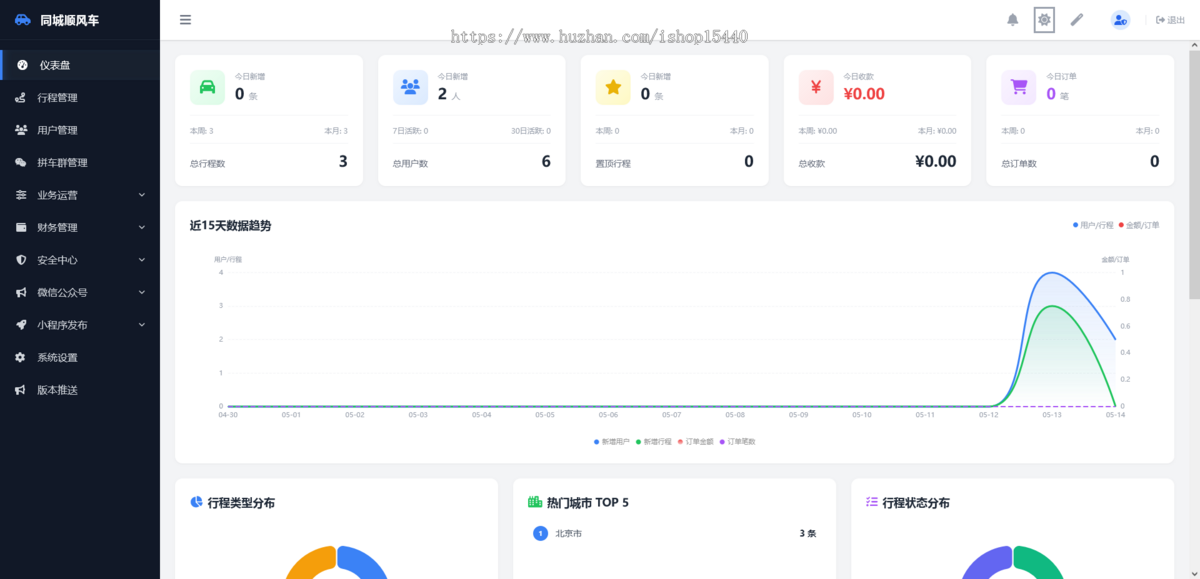Toggle the 订单金额 legend series
Viewport: 1200px width, 579px height.
click(x=696, y=441)
